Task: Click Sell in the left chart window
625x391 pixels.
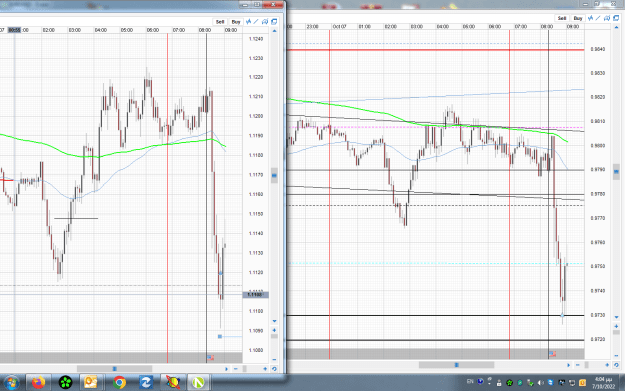Action: pos(220,22)
